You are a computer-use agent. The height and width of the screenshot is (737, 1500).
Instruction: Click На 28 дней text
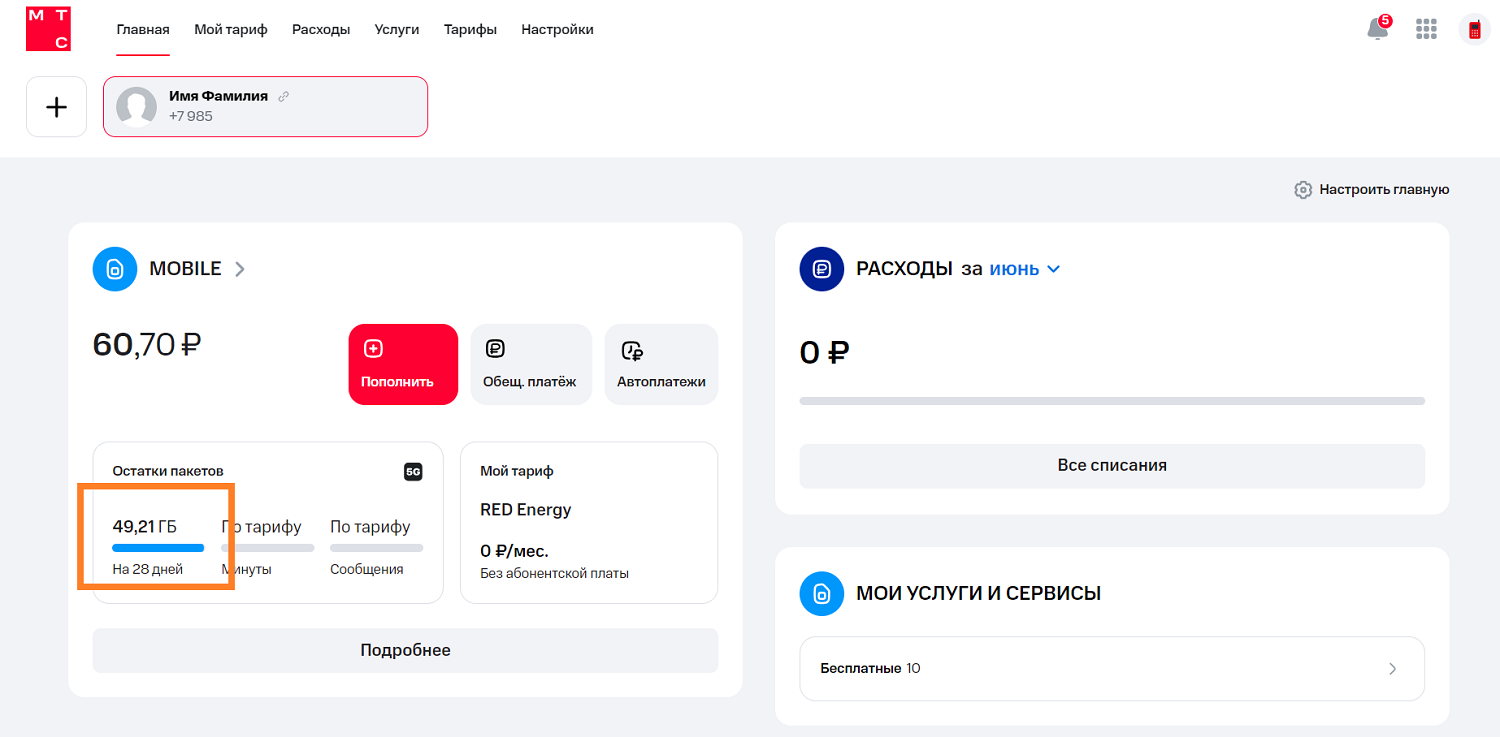click(x=147, y=570)
